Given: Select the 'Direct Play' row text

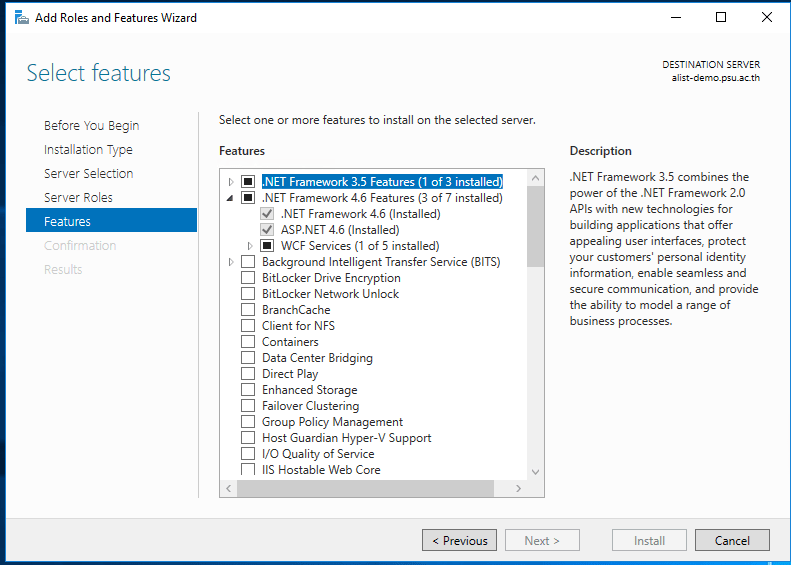Looking at the screenshot, I should (x=290, y=374).
